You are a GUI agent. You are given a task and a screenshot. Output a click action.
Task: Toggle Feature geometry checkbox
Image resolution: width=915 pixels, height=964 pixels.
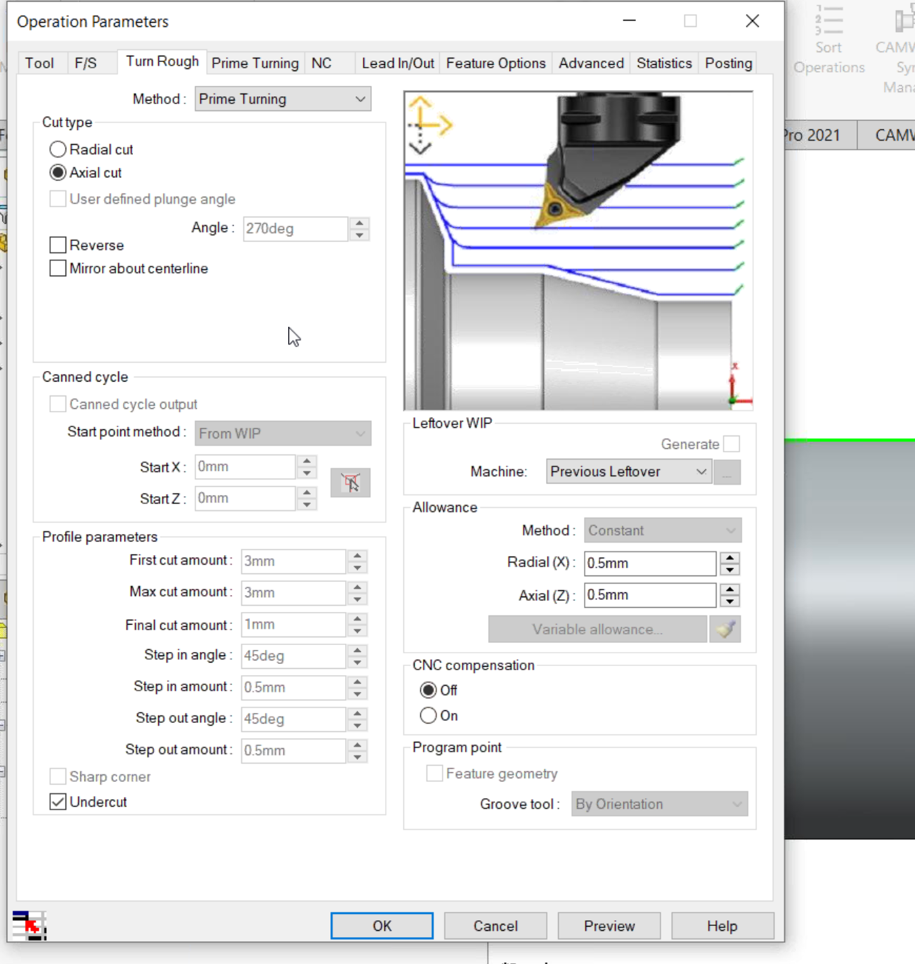[435, 773]
